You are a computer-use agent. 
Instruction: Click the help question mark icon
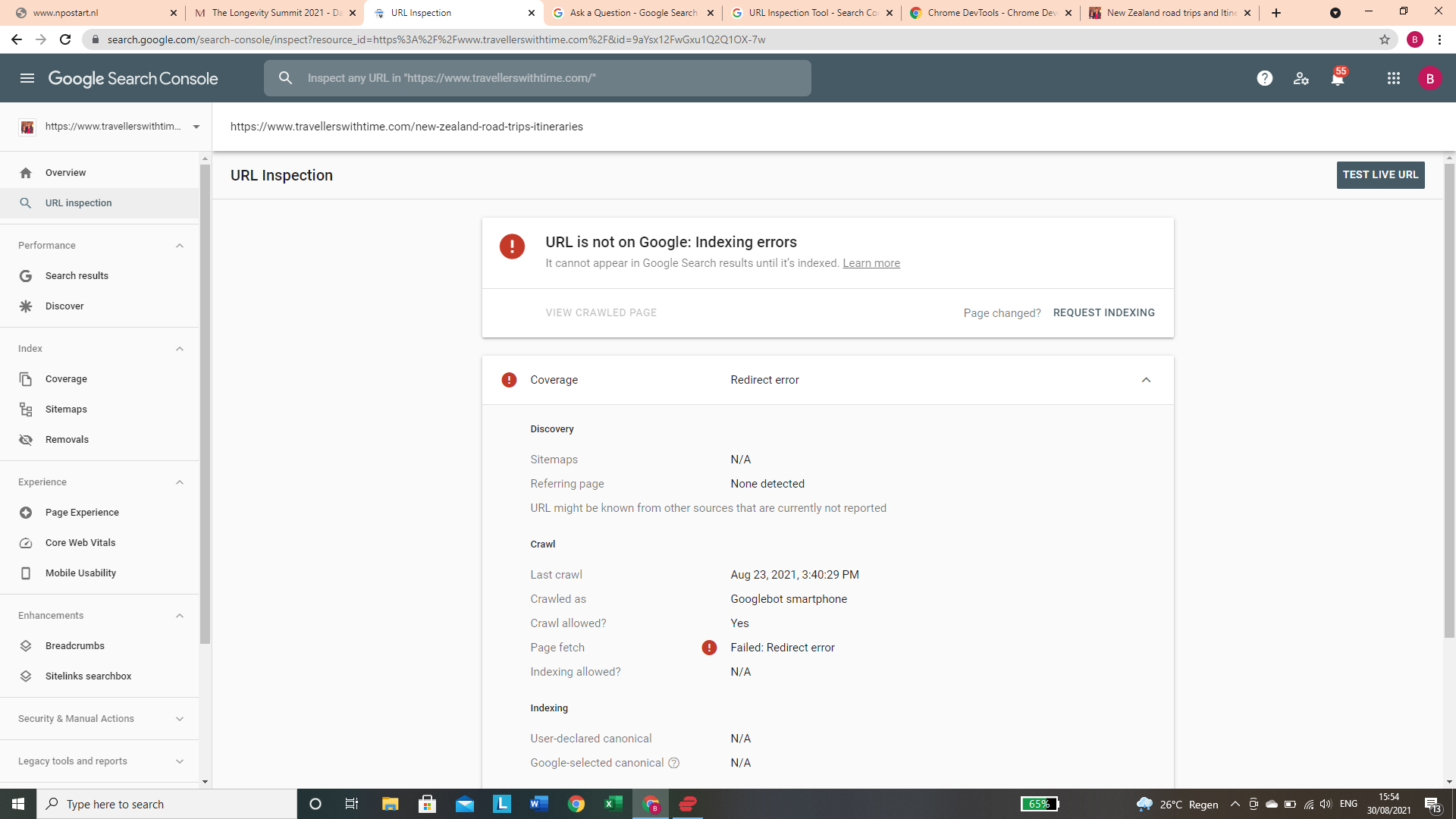pyautogui.click(x=1264, y=78)
